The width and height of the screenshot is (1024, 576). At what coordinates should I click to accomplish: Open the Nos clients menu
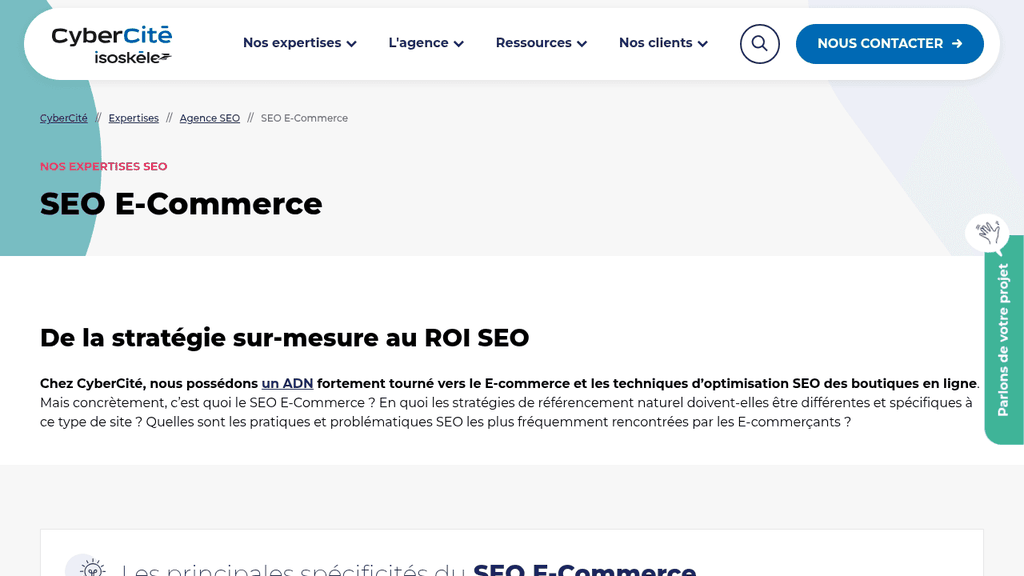tap(664, 43)
